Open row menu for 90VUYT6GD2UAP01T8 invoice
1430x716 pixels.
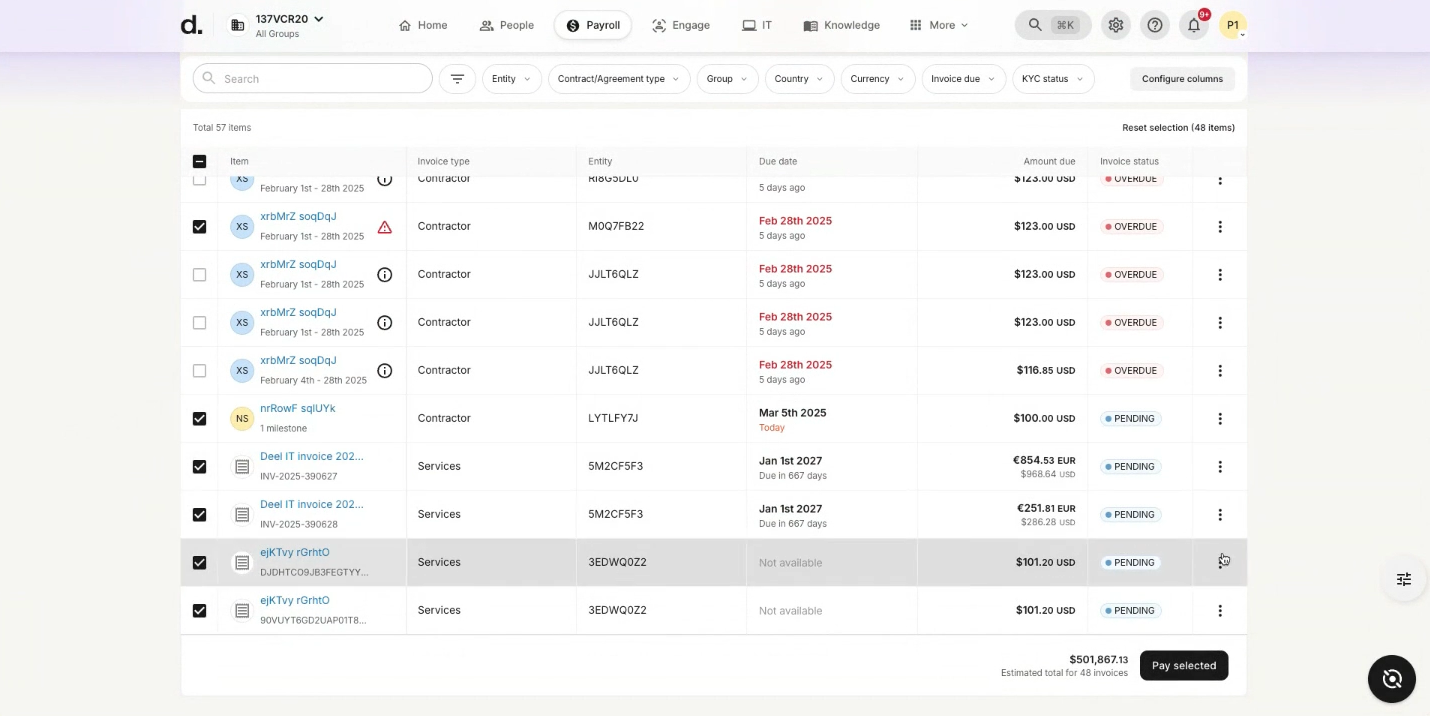(x=1219, y=611)
